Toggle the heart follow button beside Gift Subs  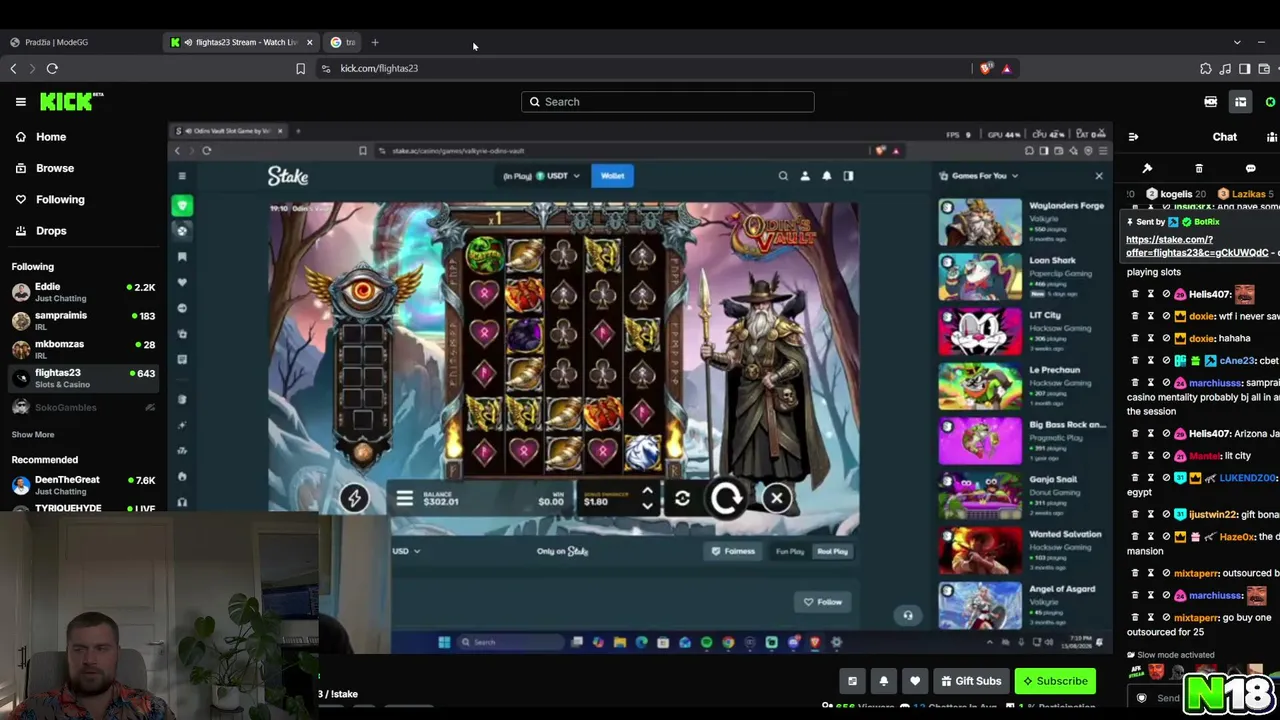tap(915, 681)
